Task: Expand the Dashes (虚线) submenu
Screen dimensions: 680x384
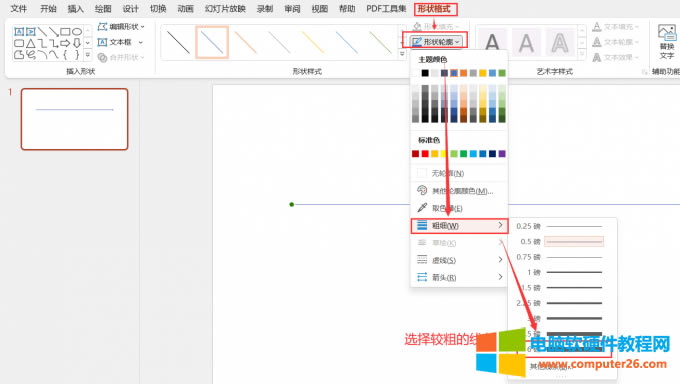Action: tap(458, 260)
